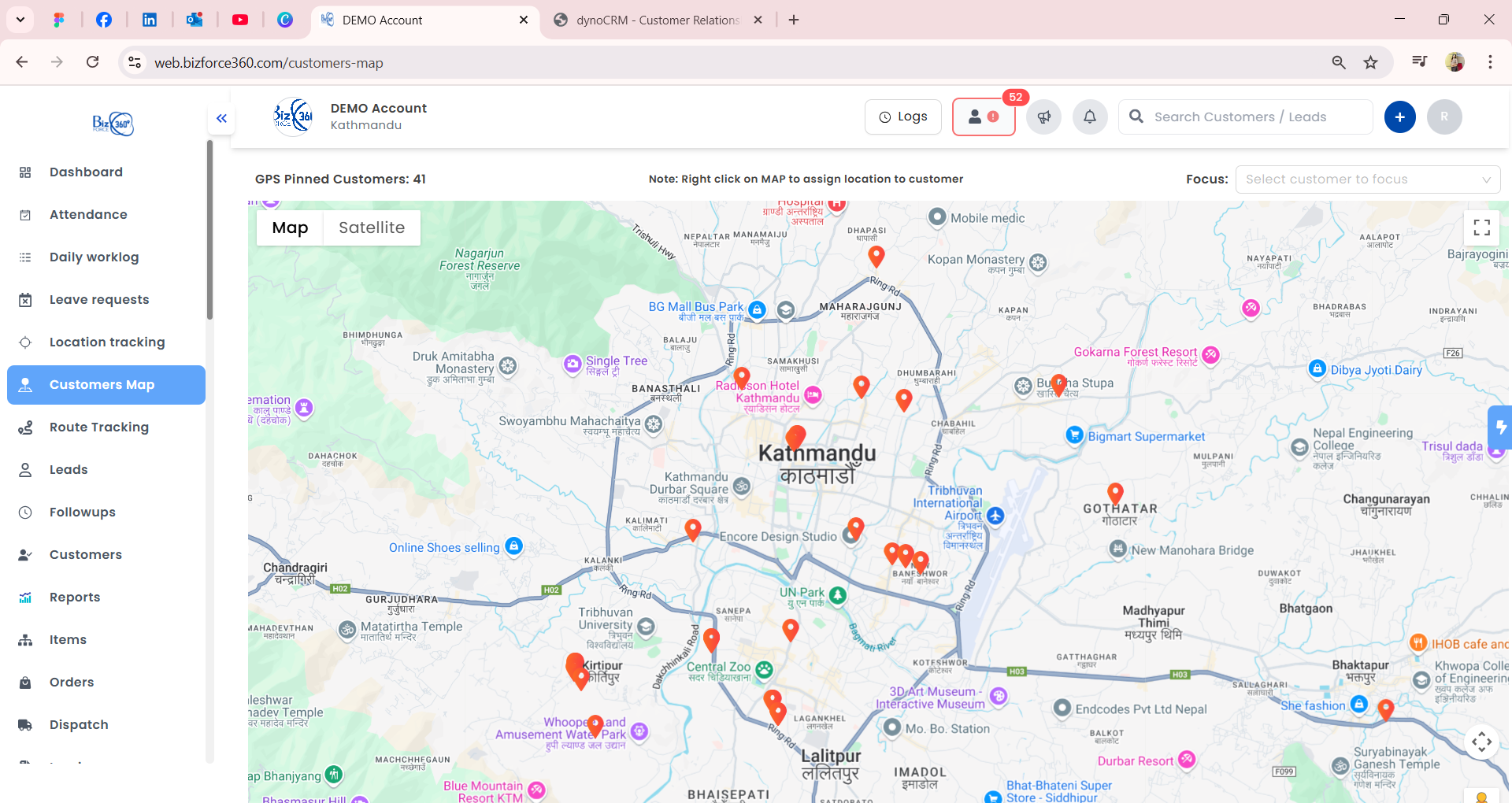1512x803 pixels.
Task: Click the Logs button
Action: 902,116
